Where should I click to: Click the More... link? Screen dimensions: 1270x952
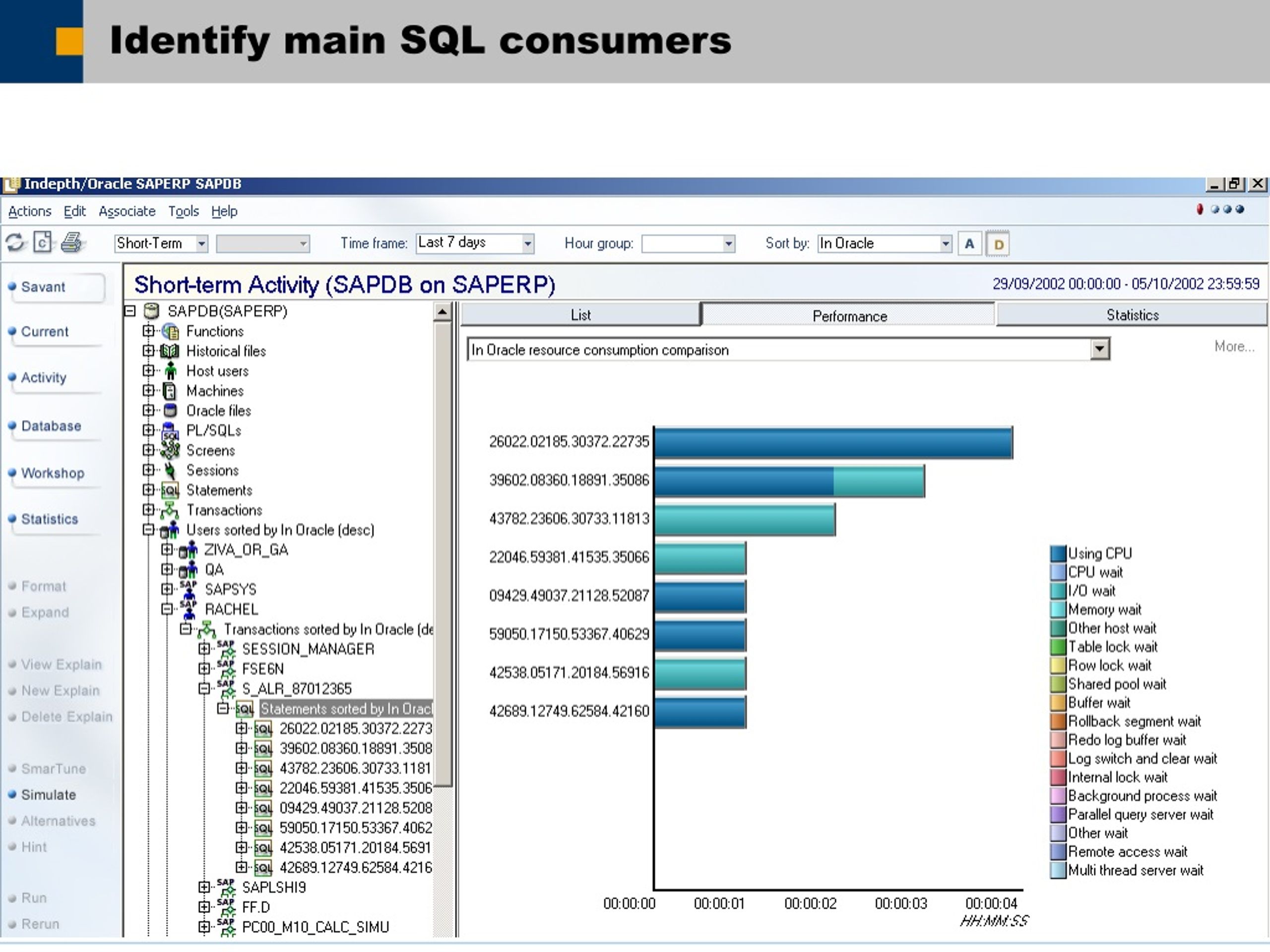coord(1234,346)
